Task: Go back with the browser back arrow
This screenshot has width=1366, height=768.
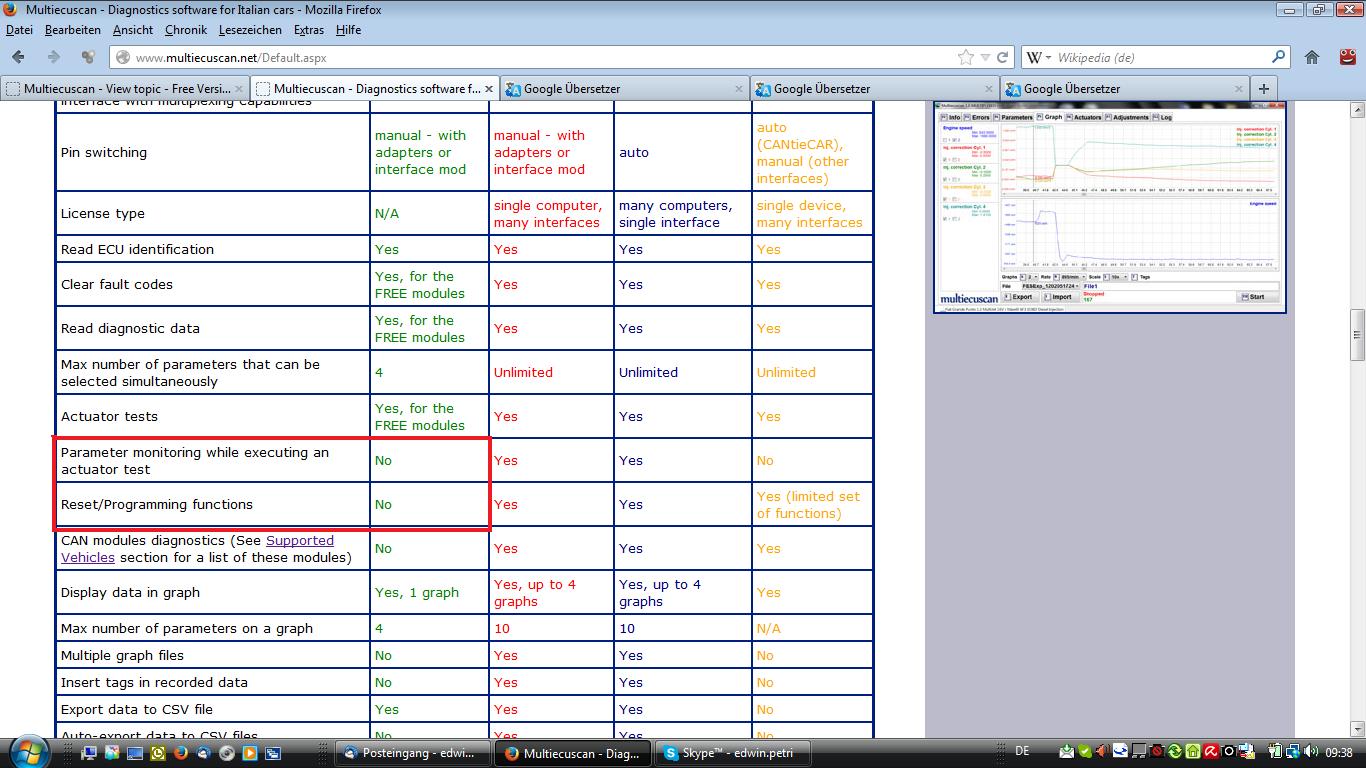Action: (19, 57)
